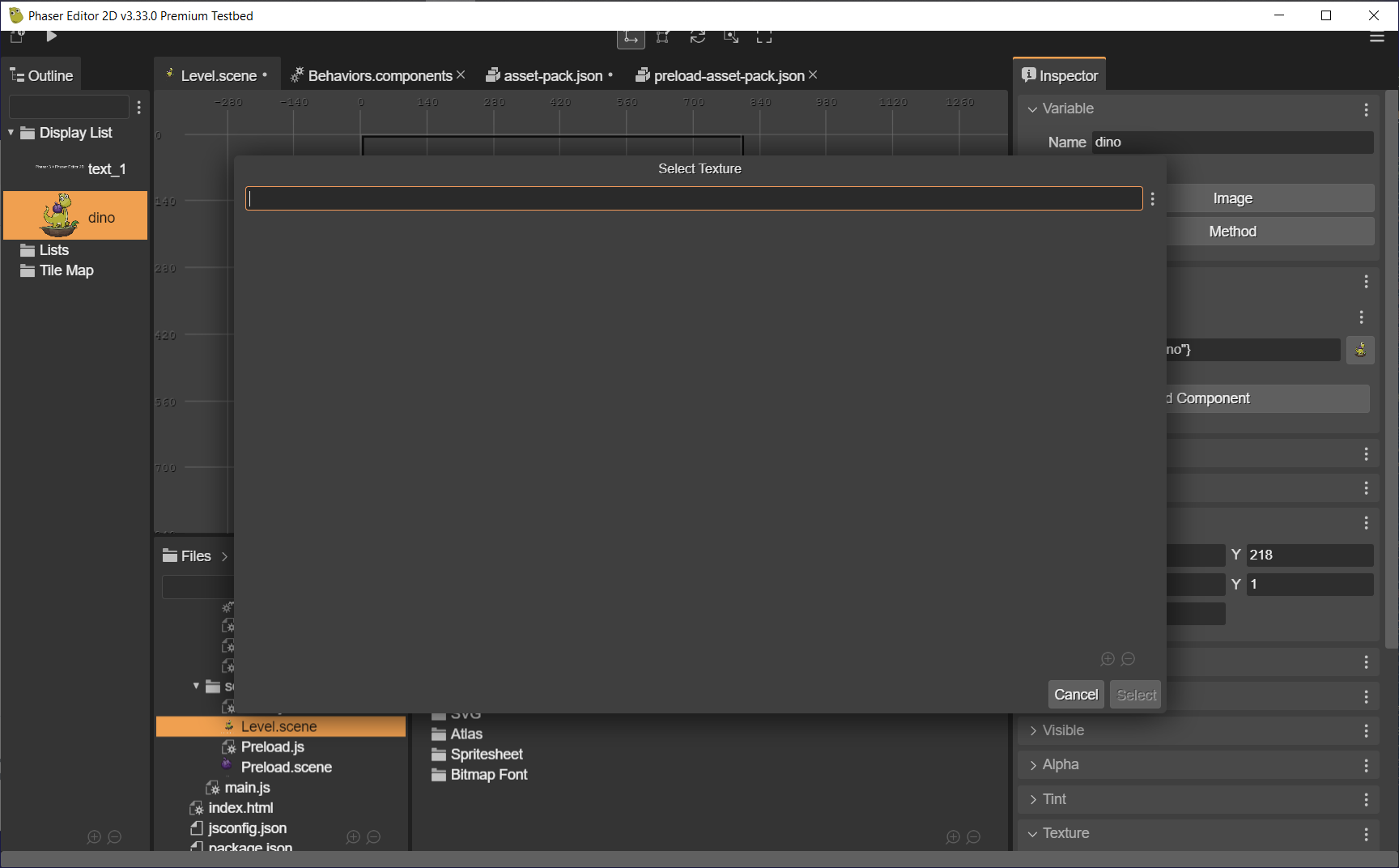Click the dino texture thumbnail in the Inspector
Viewport: 1399px width, 868px height.
click(1361, 350)
